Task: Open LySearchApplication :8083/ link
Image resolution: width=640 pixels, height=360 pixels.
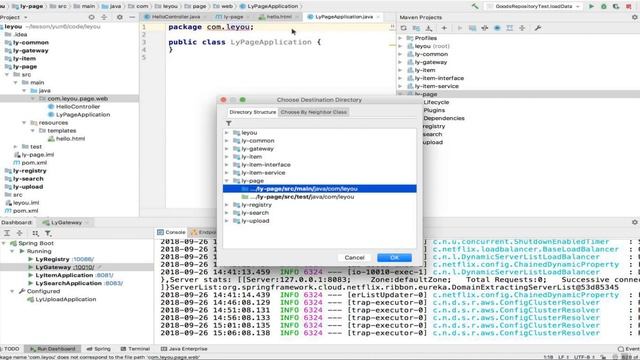Action: 113,283
